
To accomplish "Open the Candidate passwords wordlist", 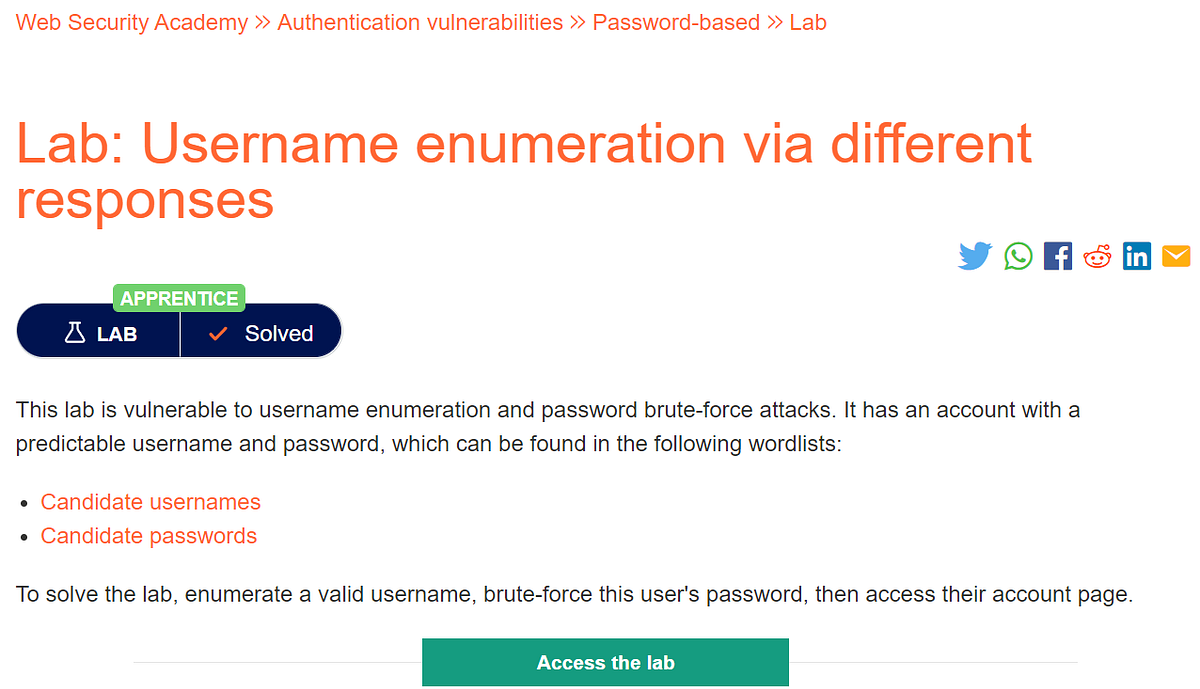I will pyautogui.click(x=148, y=536).
